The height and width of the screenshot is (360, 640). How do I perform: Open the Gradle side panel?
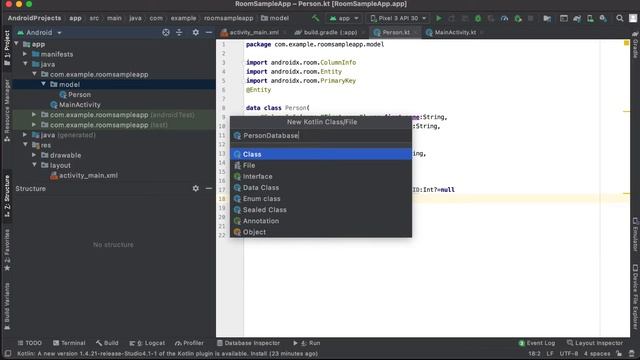pos(635,46)
